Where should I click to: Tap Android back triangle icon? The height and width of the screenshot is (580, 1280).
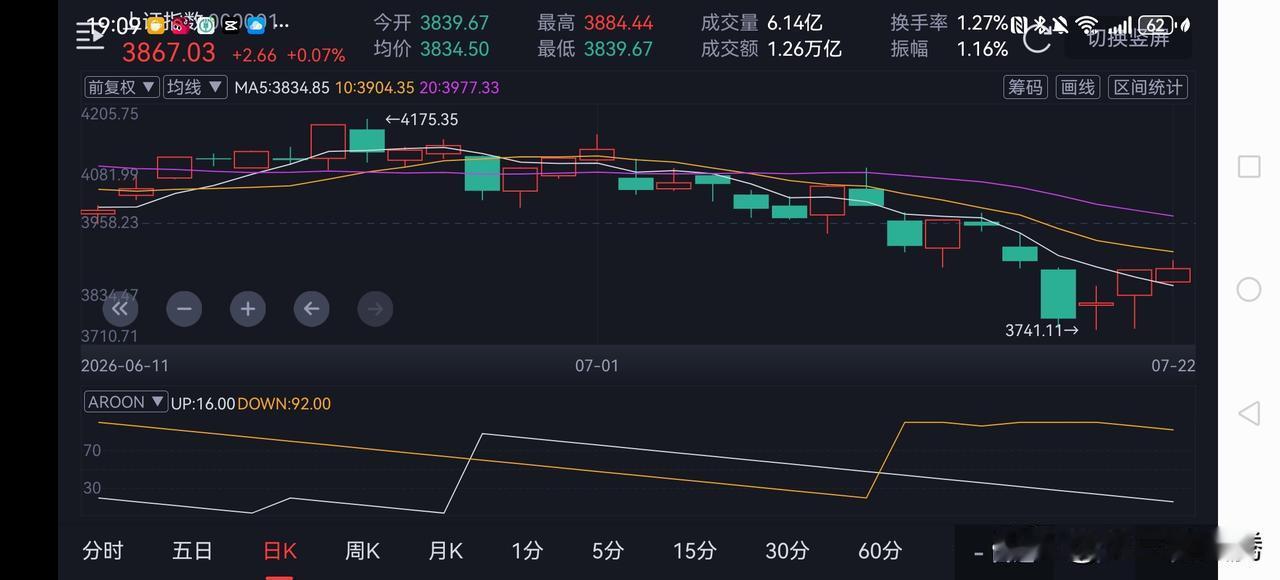tap(1249, 413)
